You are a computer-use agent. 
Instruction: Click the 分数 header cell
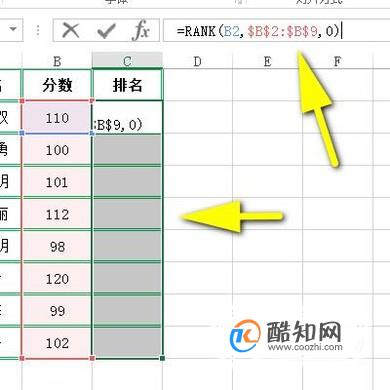[x=57, y=85]
